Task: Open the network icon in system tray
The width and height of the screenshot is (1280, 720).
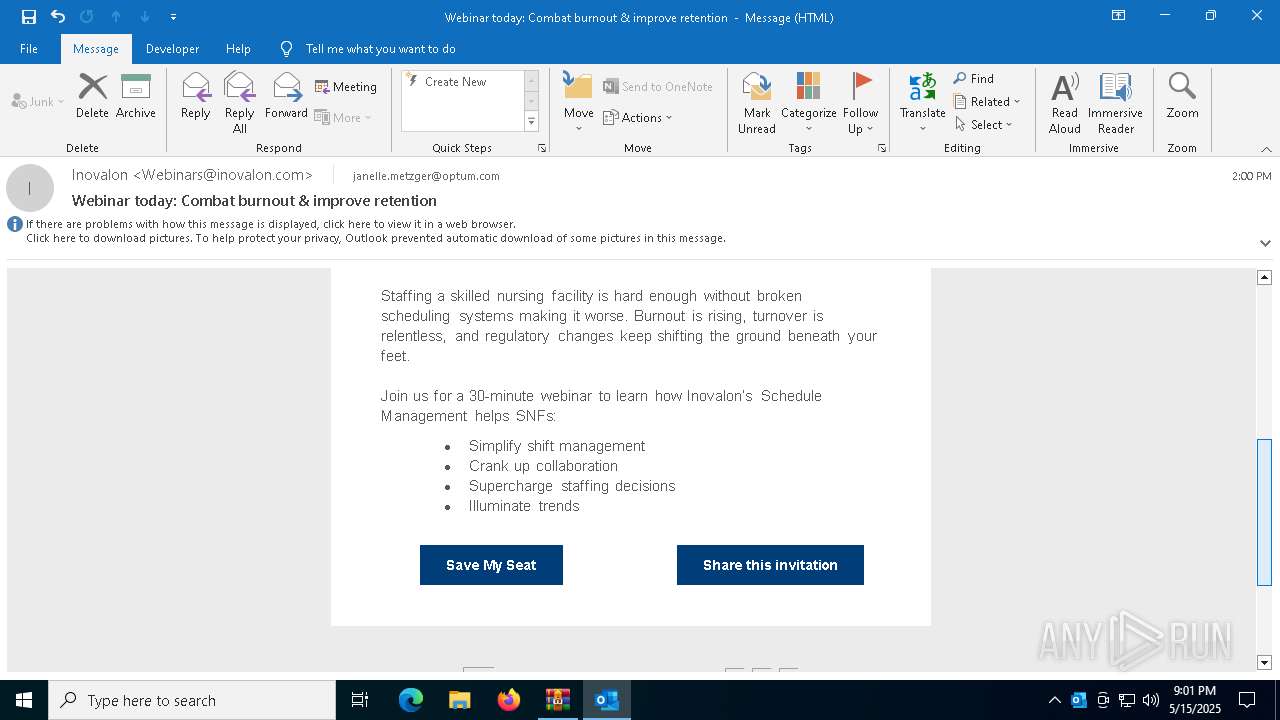Action: pyautogui.click(x=1127, y=700)
